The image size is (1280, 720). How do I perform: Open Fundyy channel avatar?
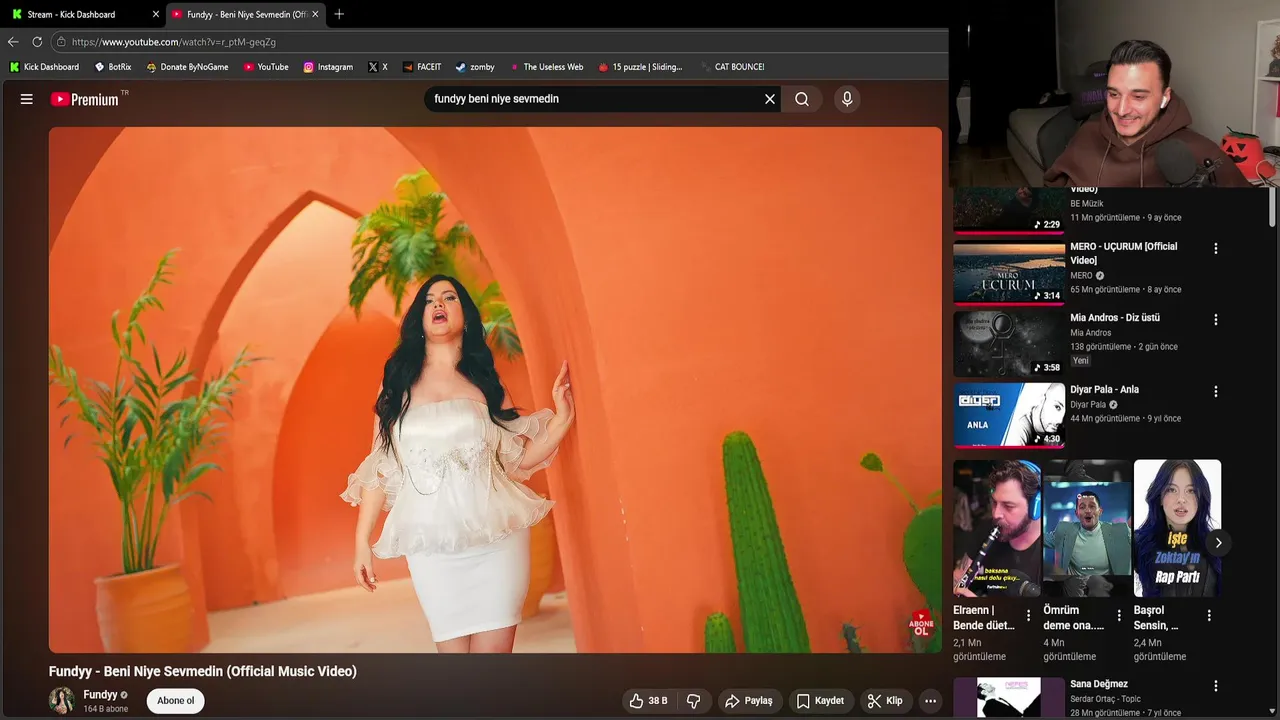[62, 701]
